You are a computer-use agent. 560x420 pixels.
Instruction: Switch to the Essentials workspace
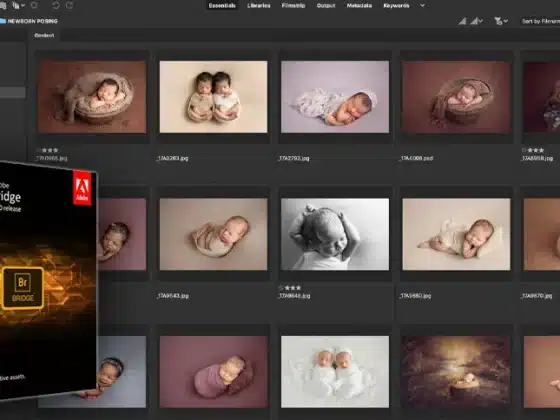pos(222,6)
